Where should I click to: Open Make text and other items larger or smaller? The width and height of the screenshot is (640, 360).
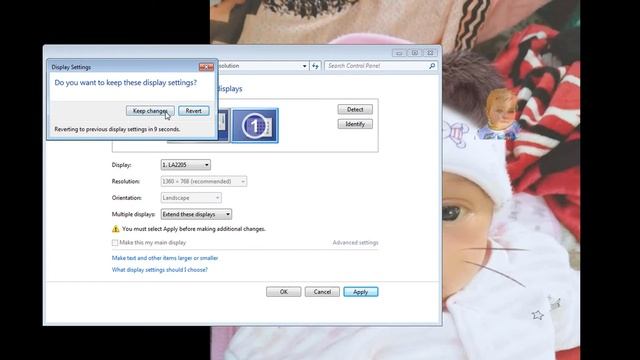click(x=165, y=258)
